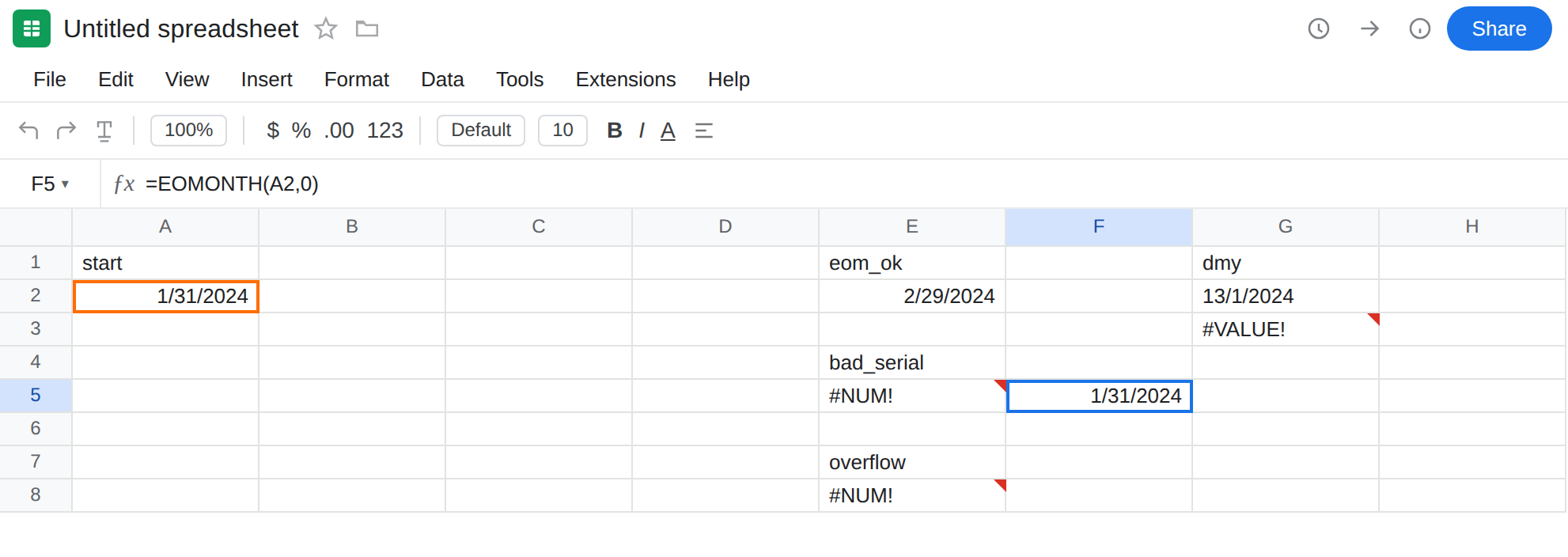Open version history clock icon

pos(1319,28)
